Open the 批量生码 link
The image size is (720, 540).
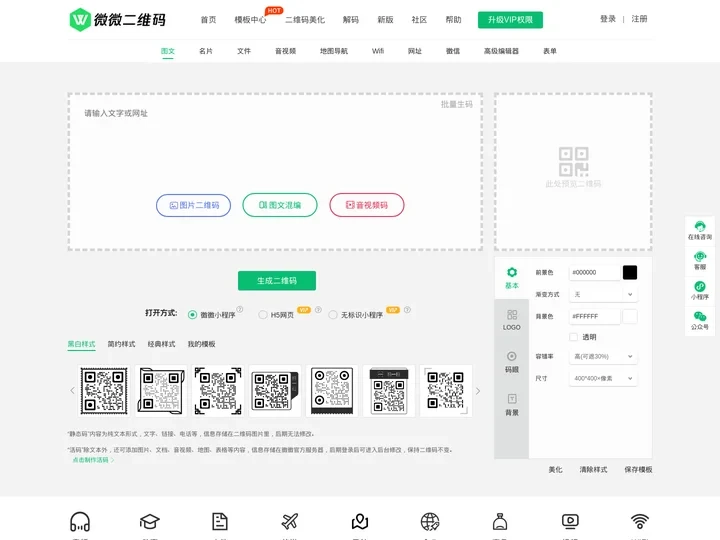coord(456,104)
